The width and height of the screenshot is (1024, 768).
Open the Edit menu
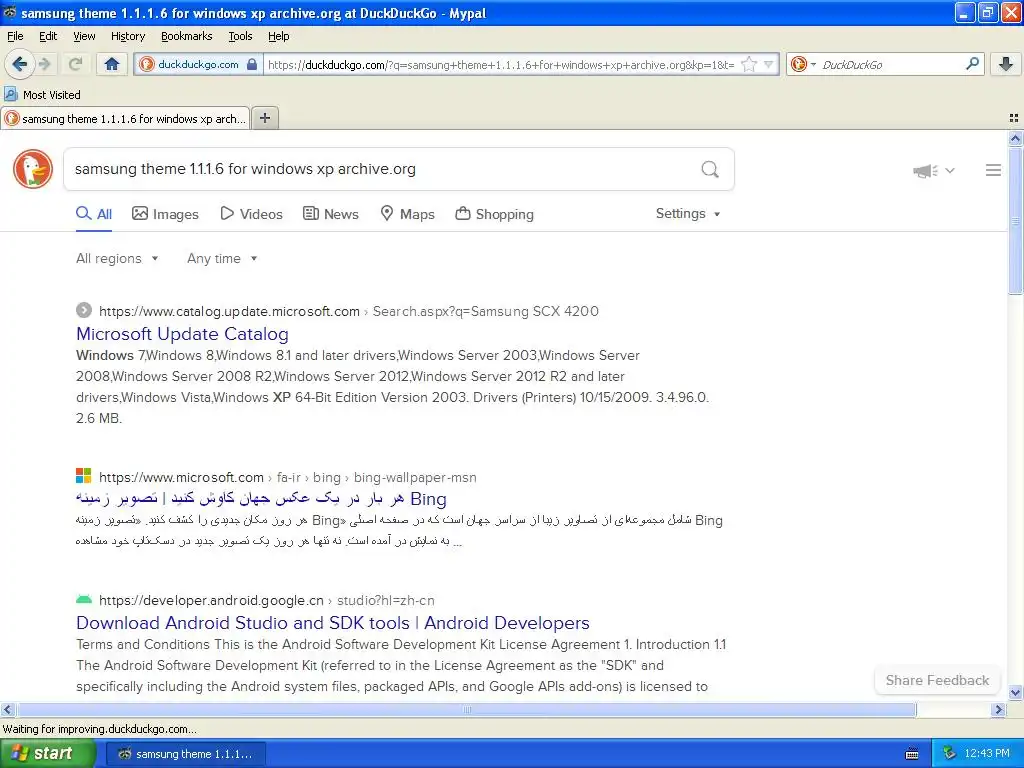(48, 36)
